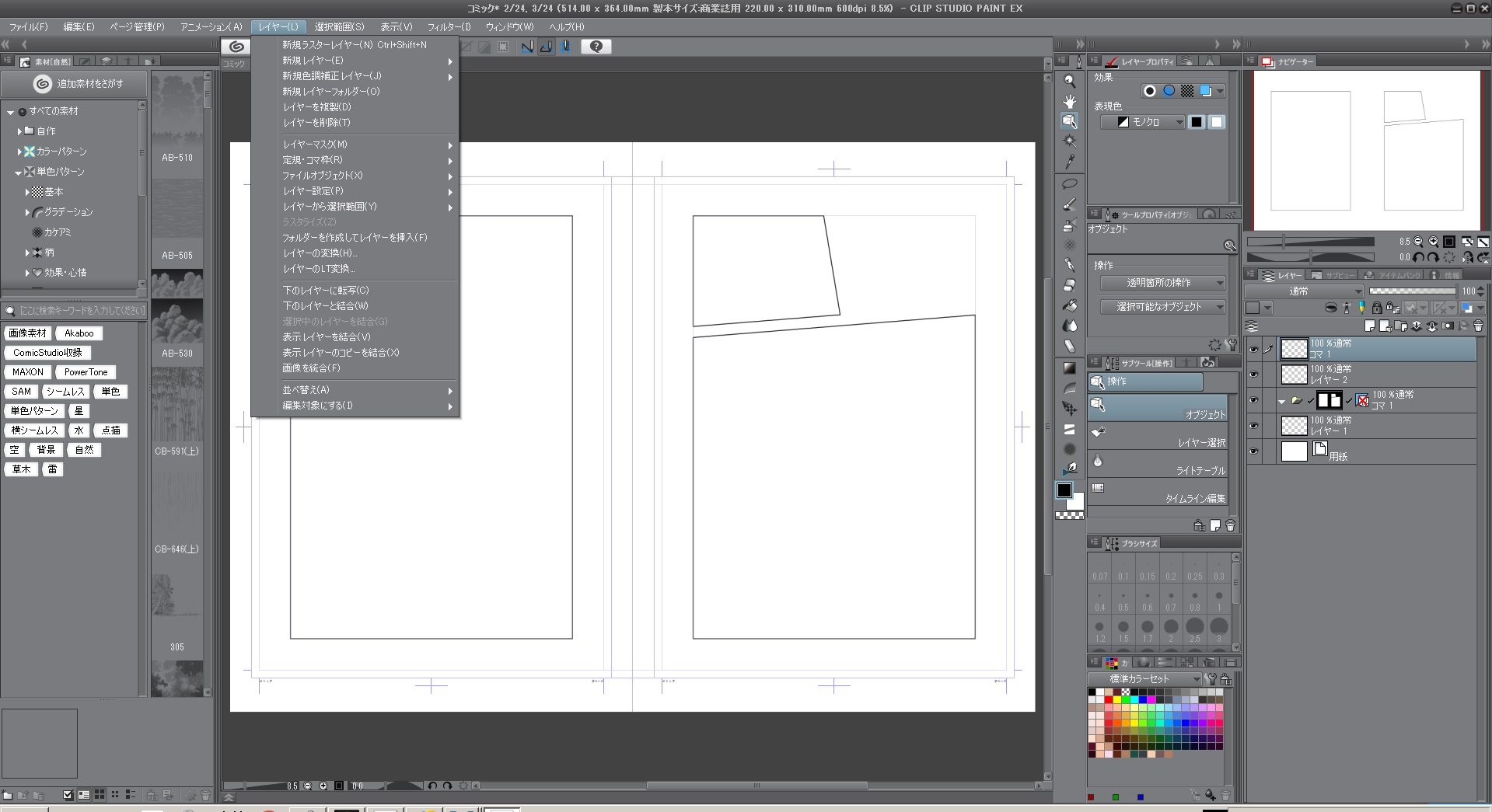Hide the レイヤー 1 layer
The width and height of the screenshot is (1492, 812).
[1253, 426]
